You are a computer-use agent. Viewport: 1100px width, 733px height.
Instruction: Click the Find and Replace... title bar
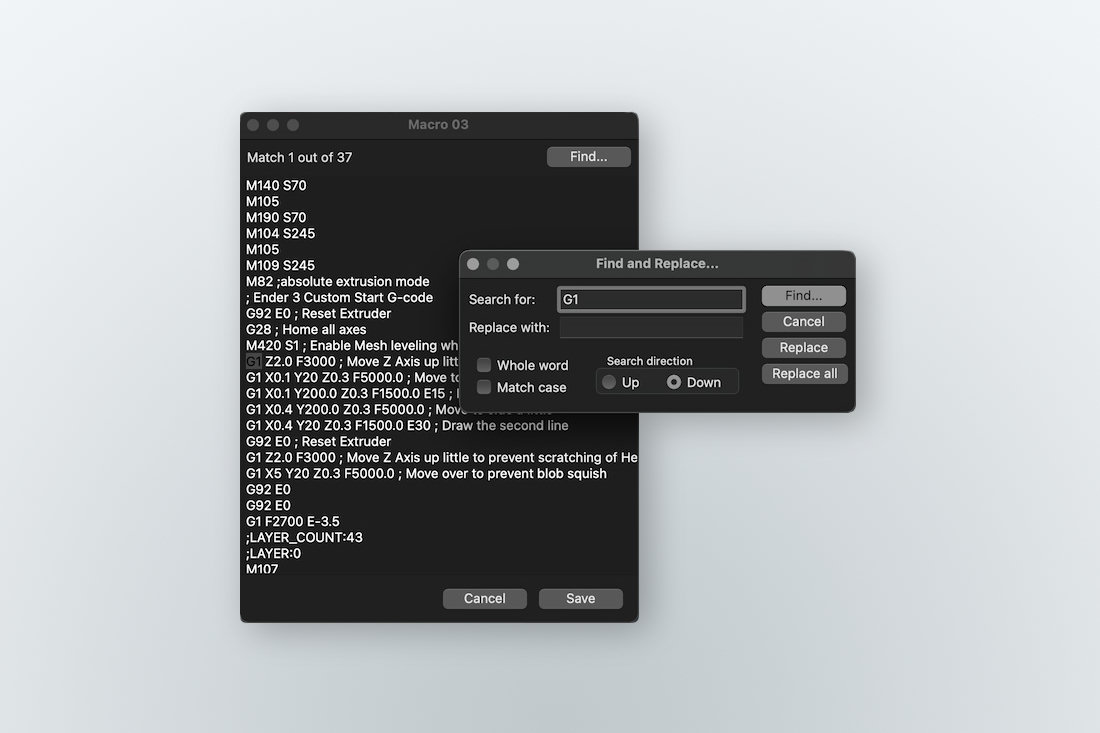pyautogui.click(x=657, y=264)
